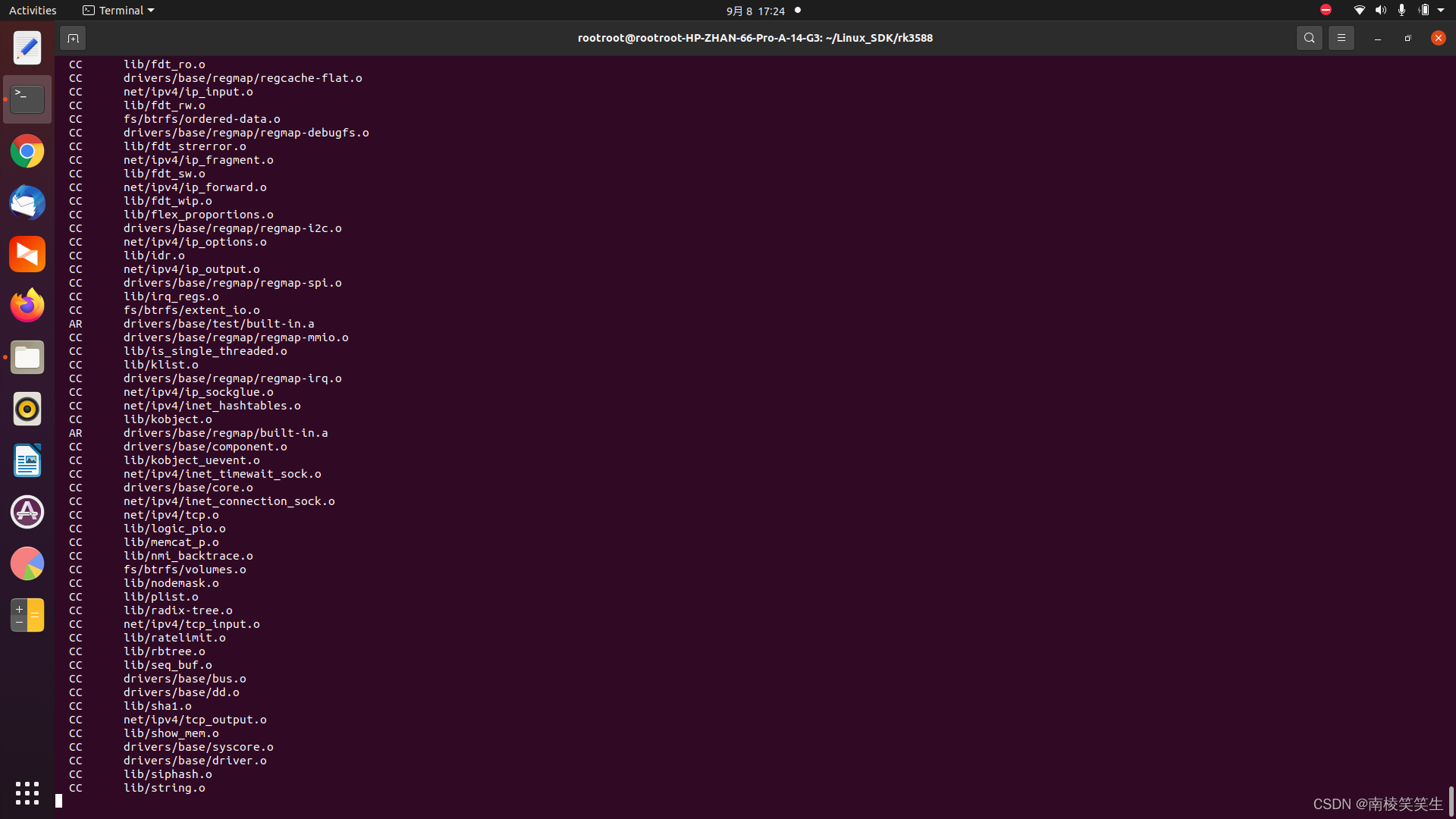1456x819 pixels.
Task: Open LibreOffice Writer from the dock
Action: [x=27, y=460]
